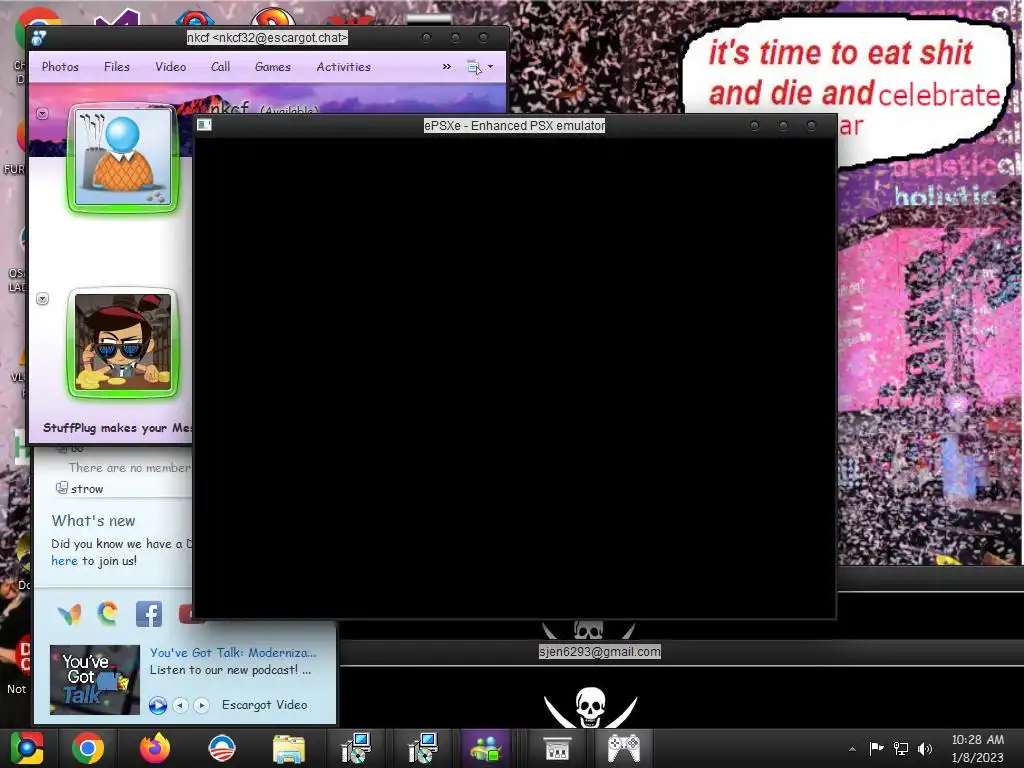1024x768 pixels.
Task: Open the MSN butterfly icon in messenger
Action: pos(69,614)
